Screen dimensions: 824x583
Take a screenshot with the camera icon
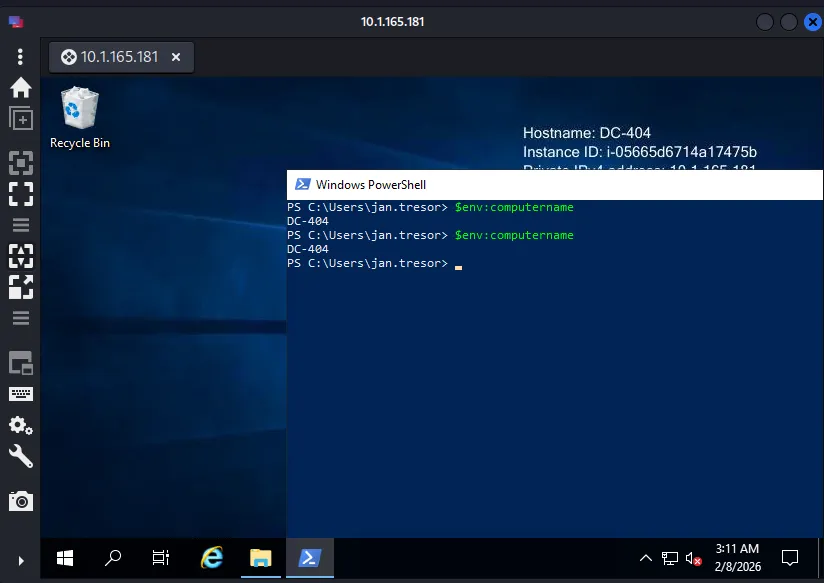(x=20, y=501)
